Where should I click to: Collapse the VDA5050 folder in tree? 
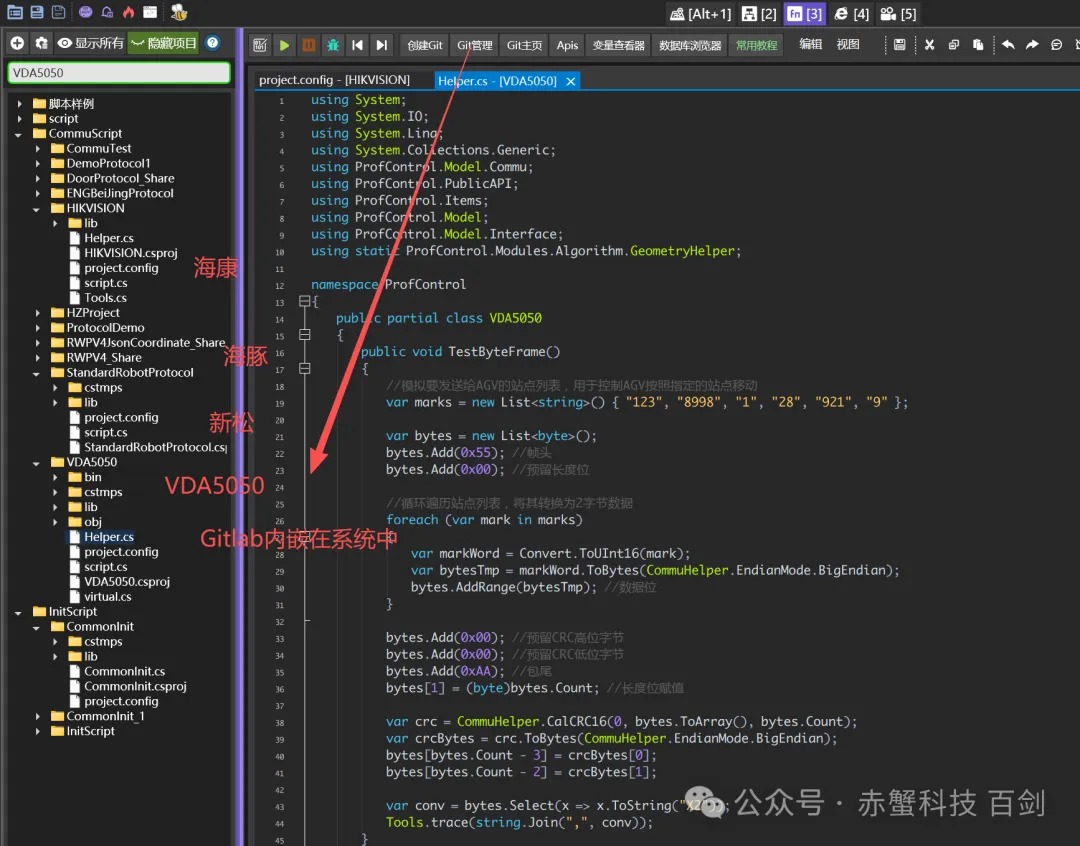coord(37,463)
